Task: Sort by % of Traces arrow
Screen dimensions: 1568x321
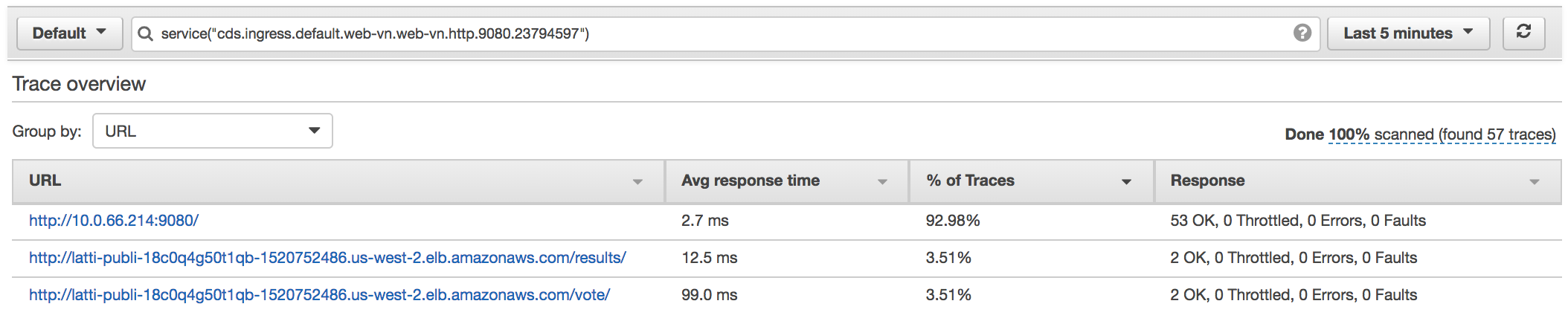Action: pyautogui.click(x=1126, y=181)
